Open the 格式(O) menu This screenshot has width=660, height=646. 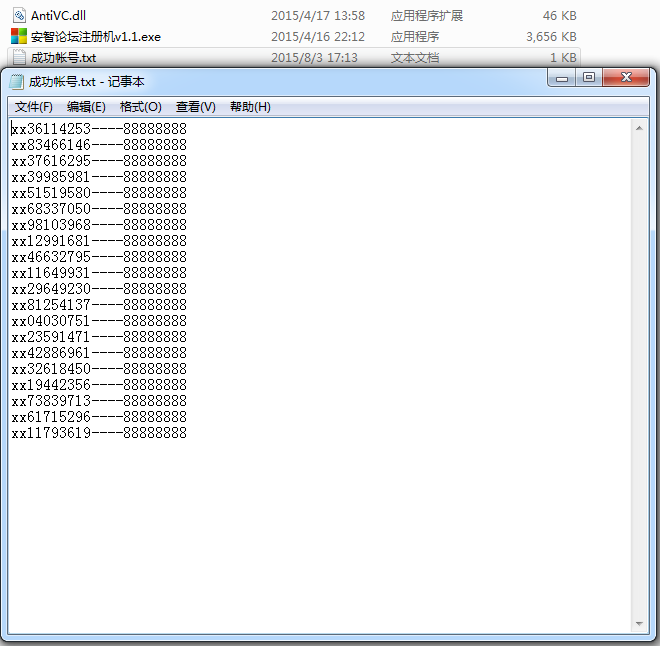pos(141,107)
